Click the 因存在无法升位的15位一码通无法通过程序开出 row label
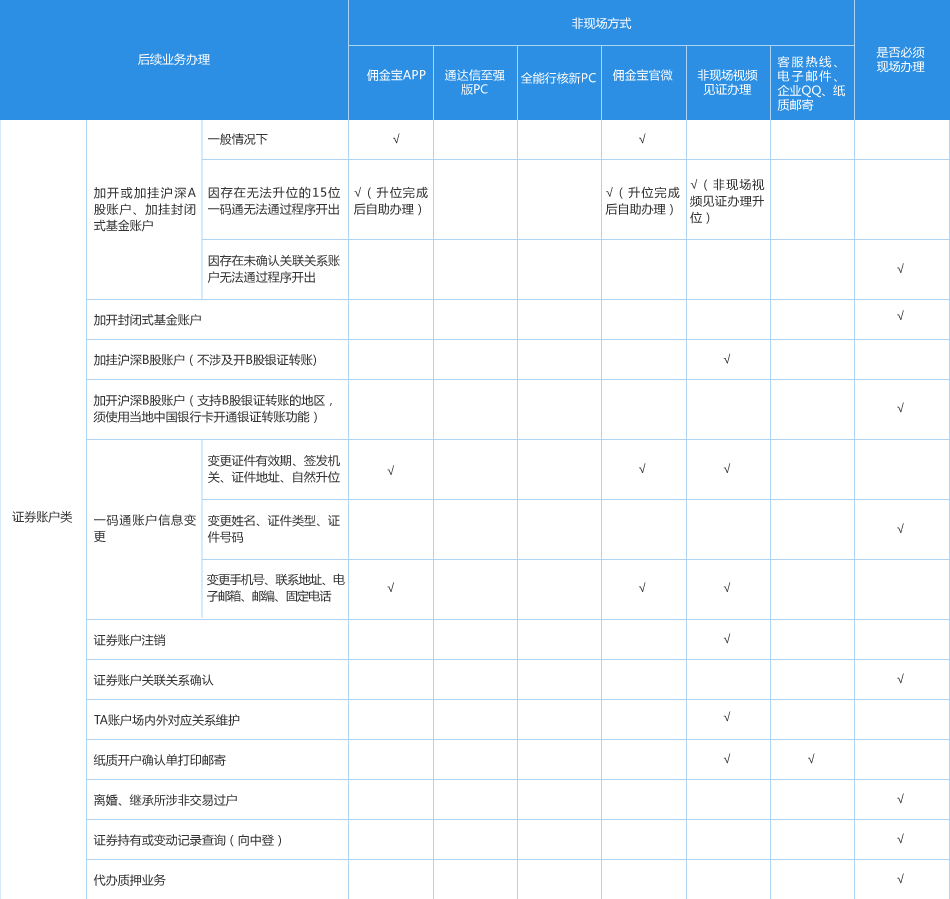 275,200
